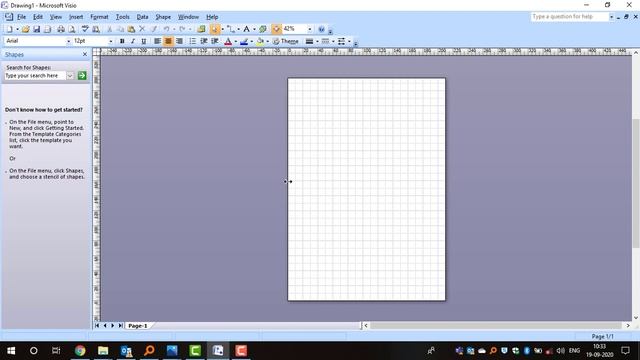Open Google Chrome from the taskbar

pyautogui.click(x=80, y=351)
